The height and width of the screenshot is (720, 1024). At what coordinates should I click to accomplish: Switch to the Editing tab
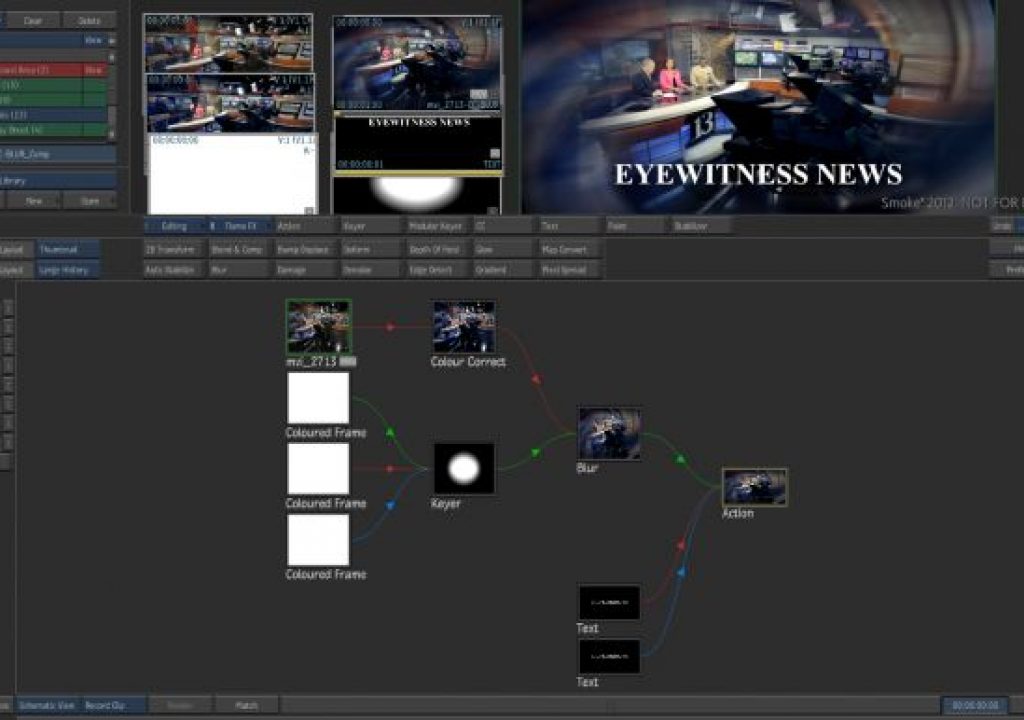[x=174, y=226]
